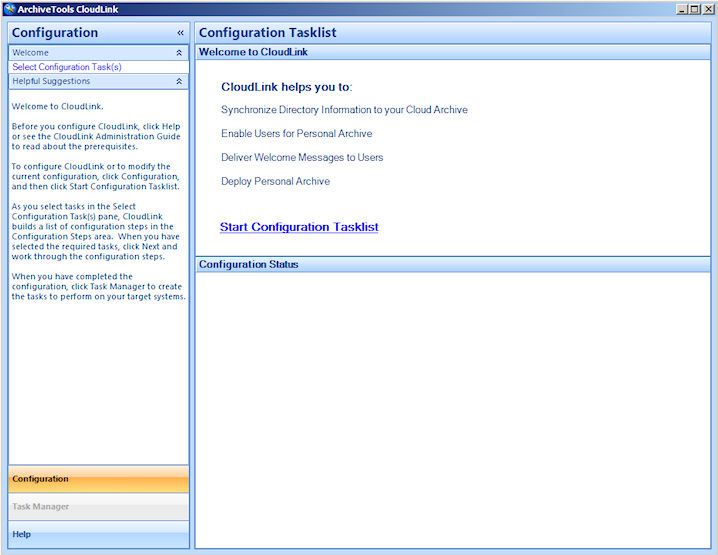
Task: Close the CloudLink window
Action: coord(708,9)
